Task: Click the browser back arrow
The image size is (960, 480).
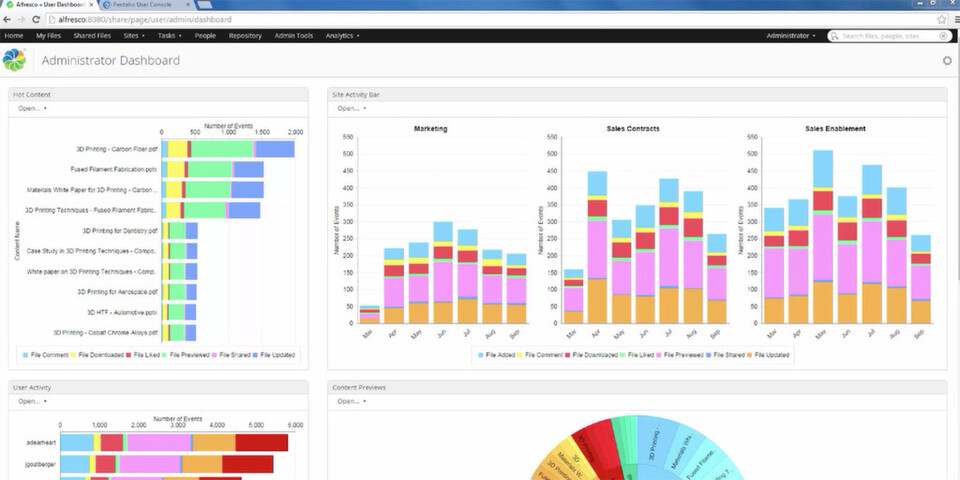Action: 7,20
